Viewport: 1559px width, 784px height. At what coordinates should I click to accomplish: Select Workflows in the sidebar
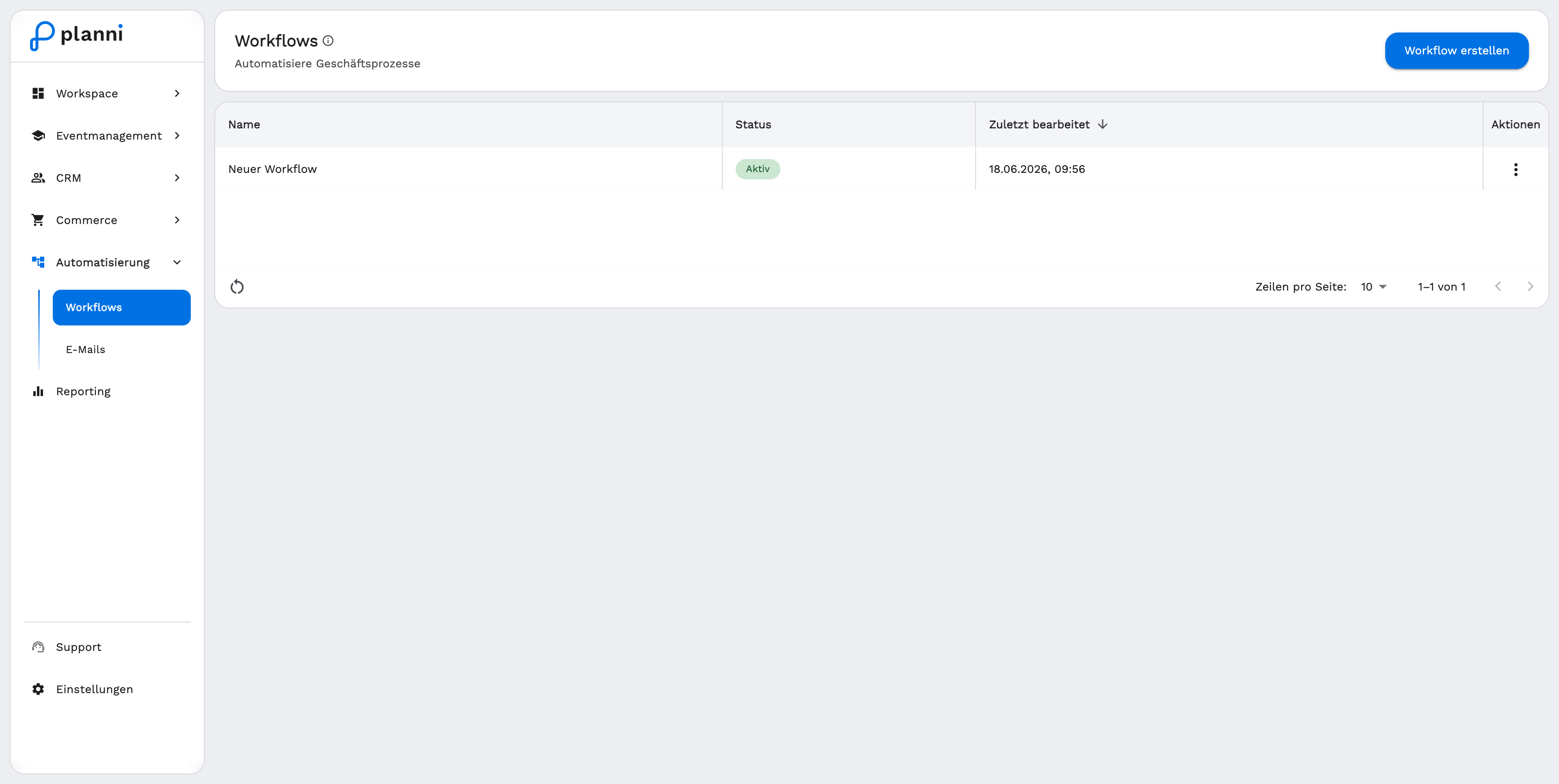click(122, 307)
